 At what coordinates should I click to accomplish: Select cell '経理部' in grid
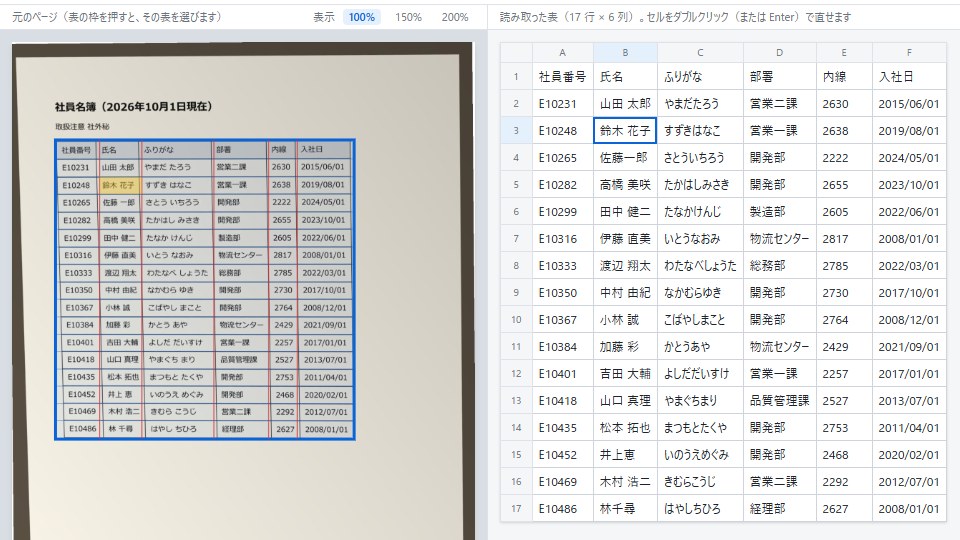779,508
